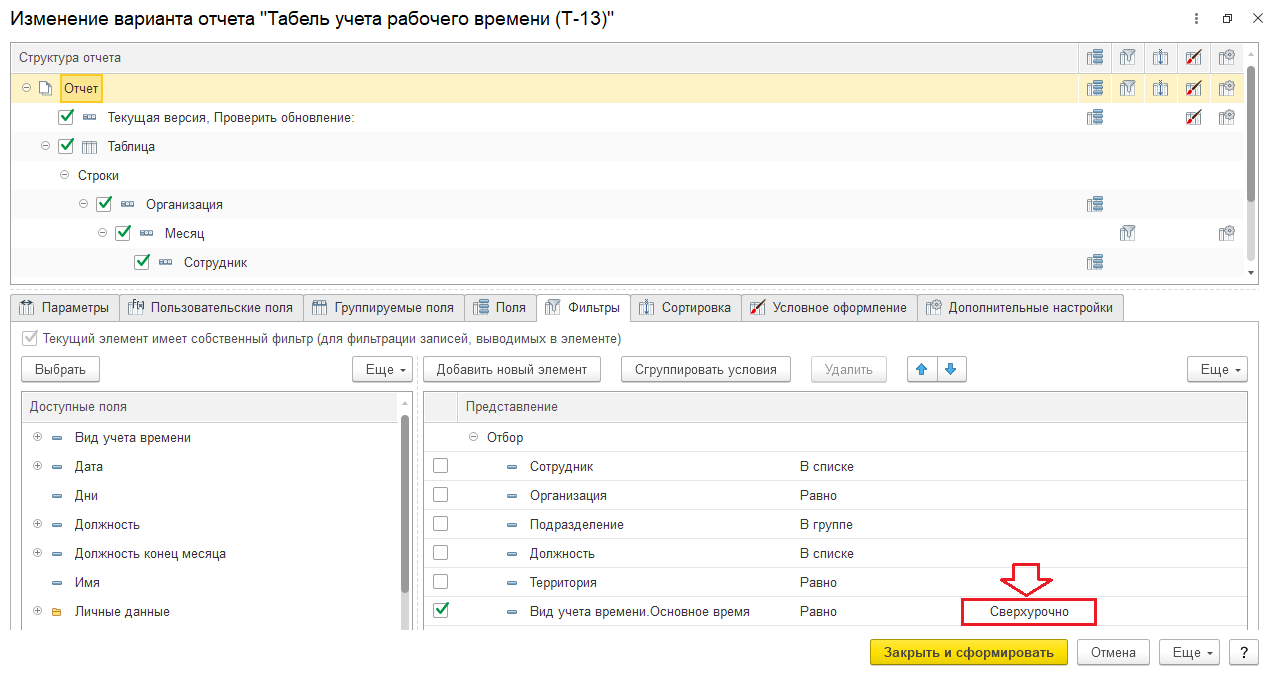Expand the Личные данные available field
1265x674 pixels.
[x=37, y=611]
